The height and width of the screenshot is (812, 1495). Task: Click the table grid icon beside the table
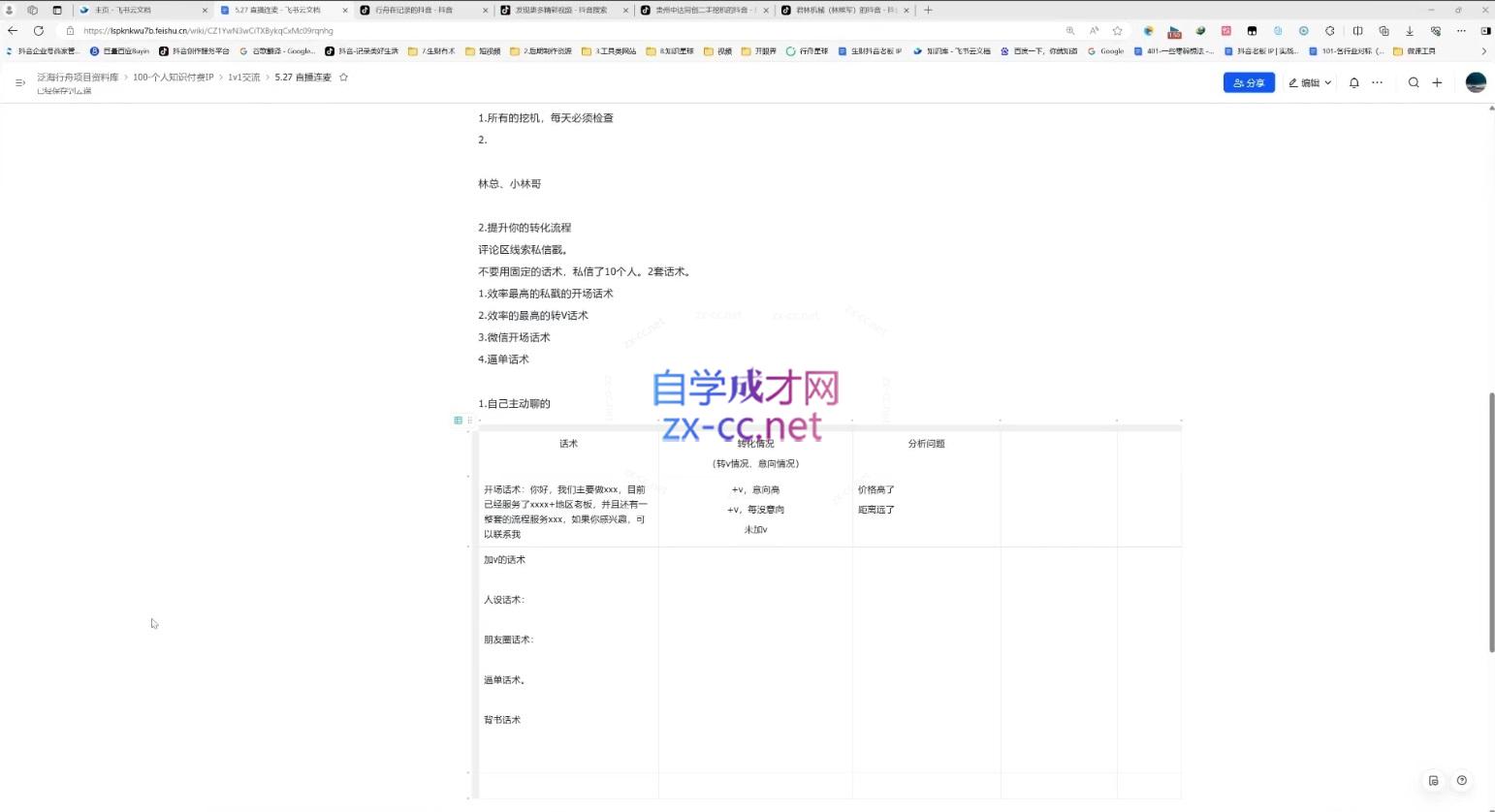pyautogui.click(x=457, y=420)
